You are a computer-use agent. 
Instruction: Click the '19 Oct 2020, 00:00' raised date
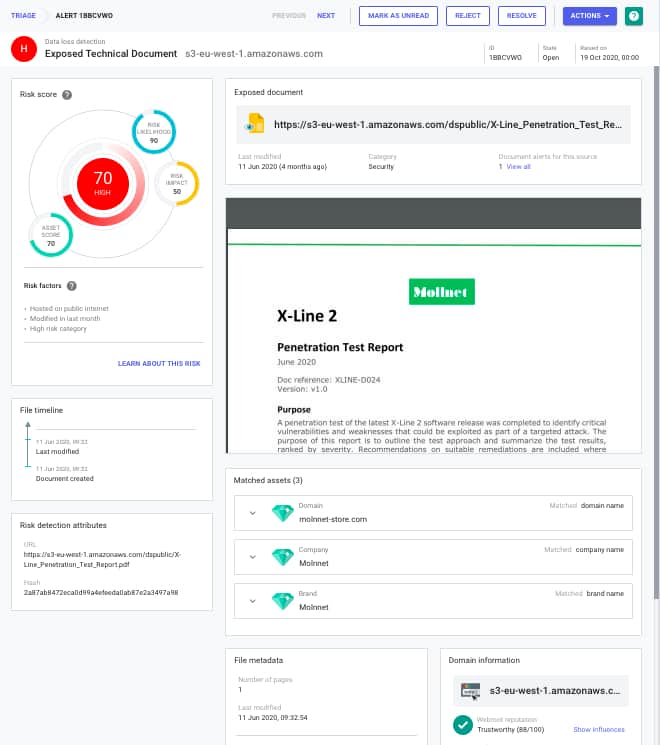(609, 57)
